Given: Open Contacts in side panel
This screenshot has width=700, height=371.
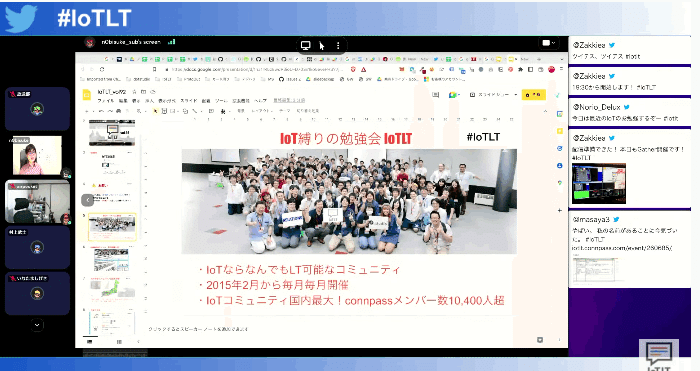Looking at the screenshot, I should coord(560,166).
